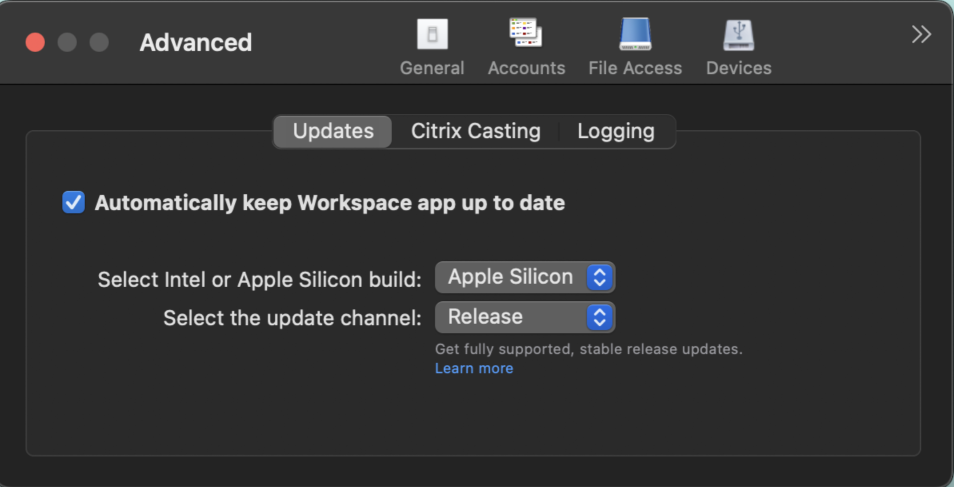Select the Devices USB icon
954x487 pixels.
[738, 35]
